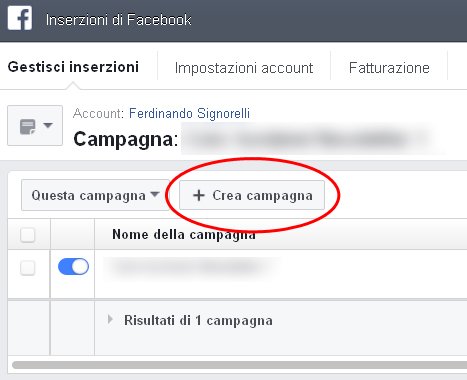Viewport: 467px width, 380px height.
Task: Open the Fatturazione tab
Action: 389,68
